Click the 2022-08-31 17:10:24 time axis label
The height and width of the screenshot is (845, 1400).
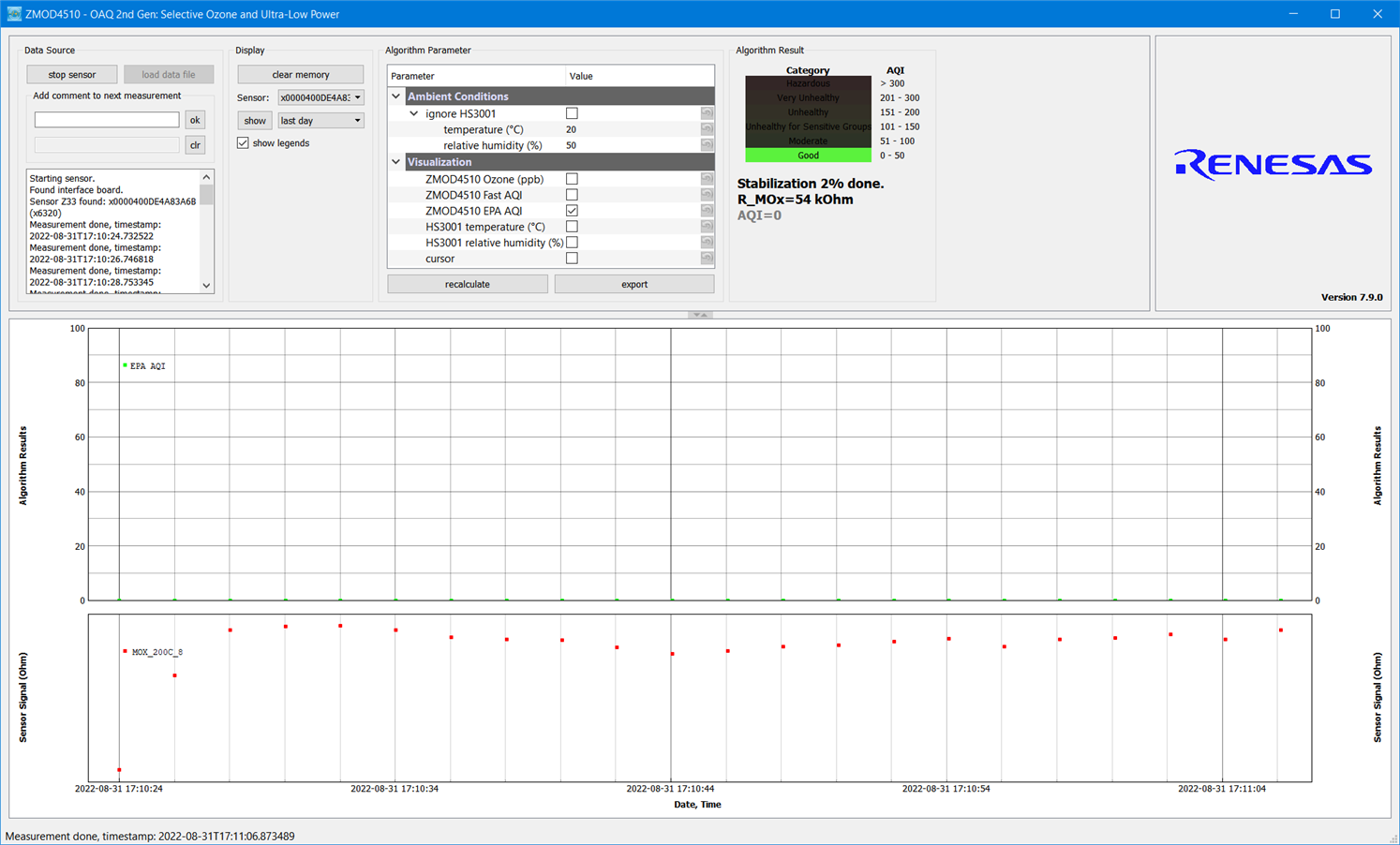(119, 789)
